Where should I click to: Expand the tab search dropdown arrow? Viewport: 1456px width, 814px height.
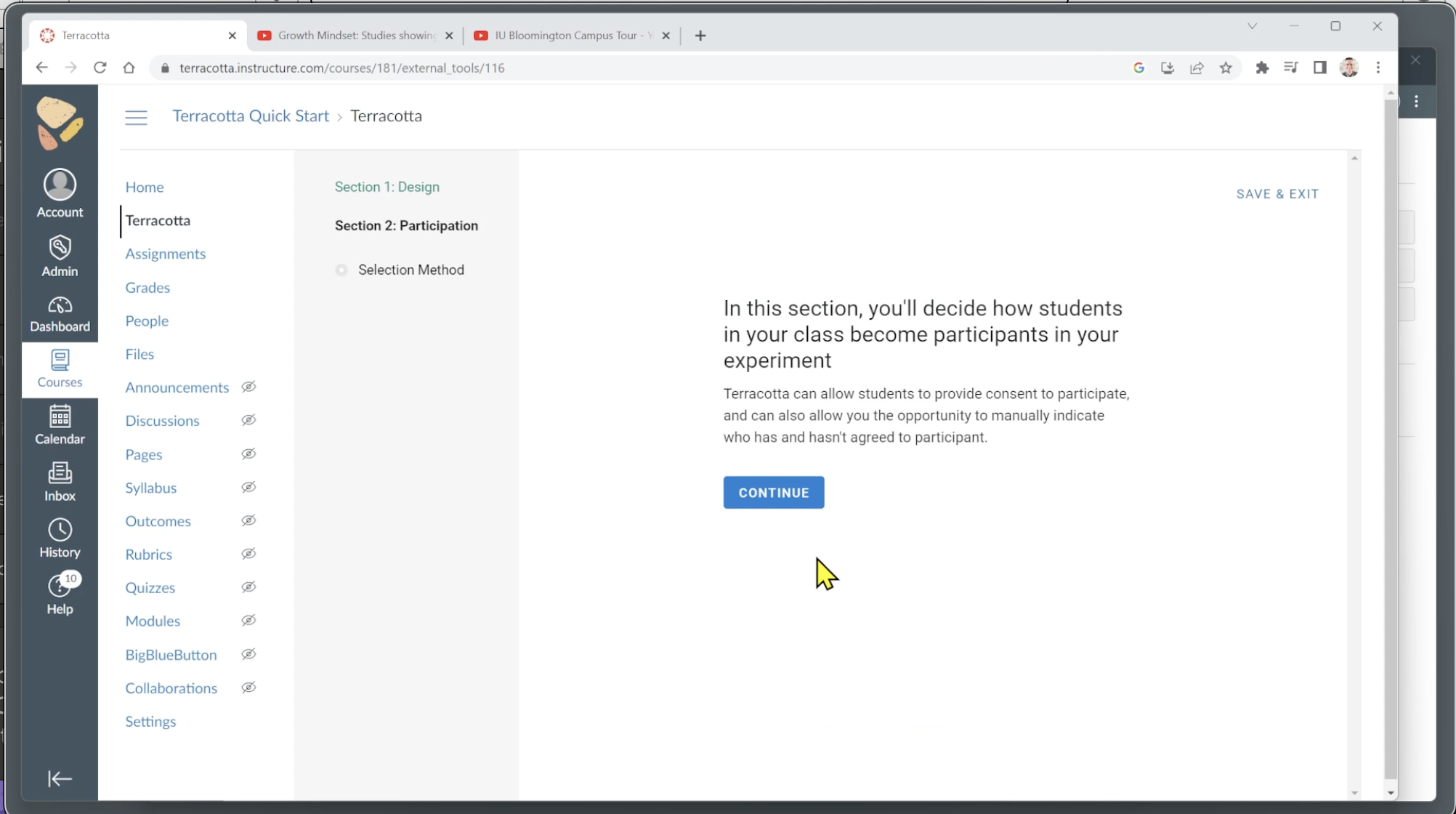tap(1252, 26)
